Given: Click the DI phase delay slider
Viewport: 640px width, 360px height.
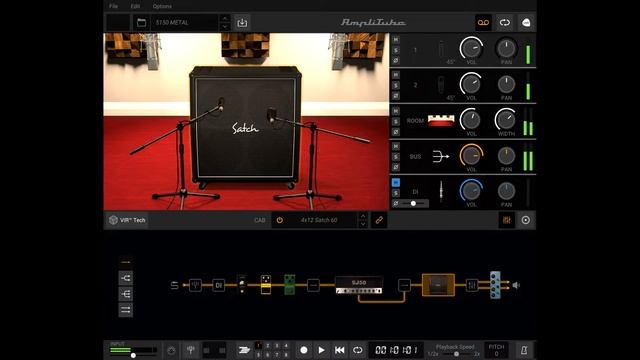Looking at the screenshot, I should point(413,203).
